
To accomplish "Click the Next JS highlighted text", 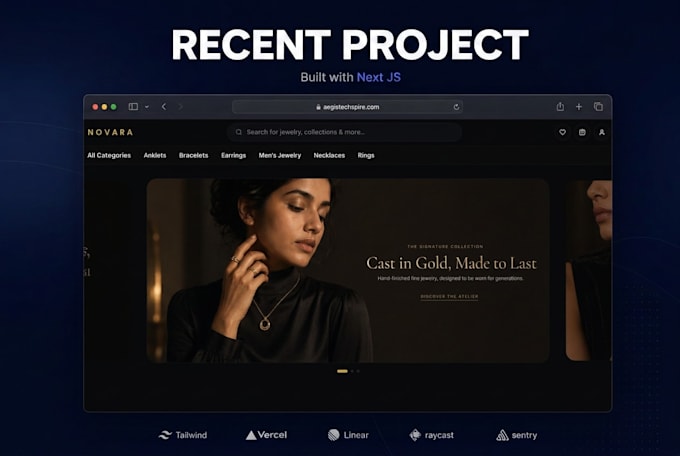I will [x=379, y=77].
